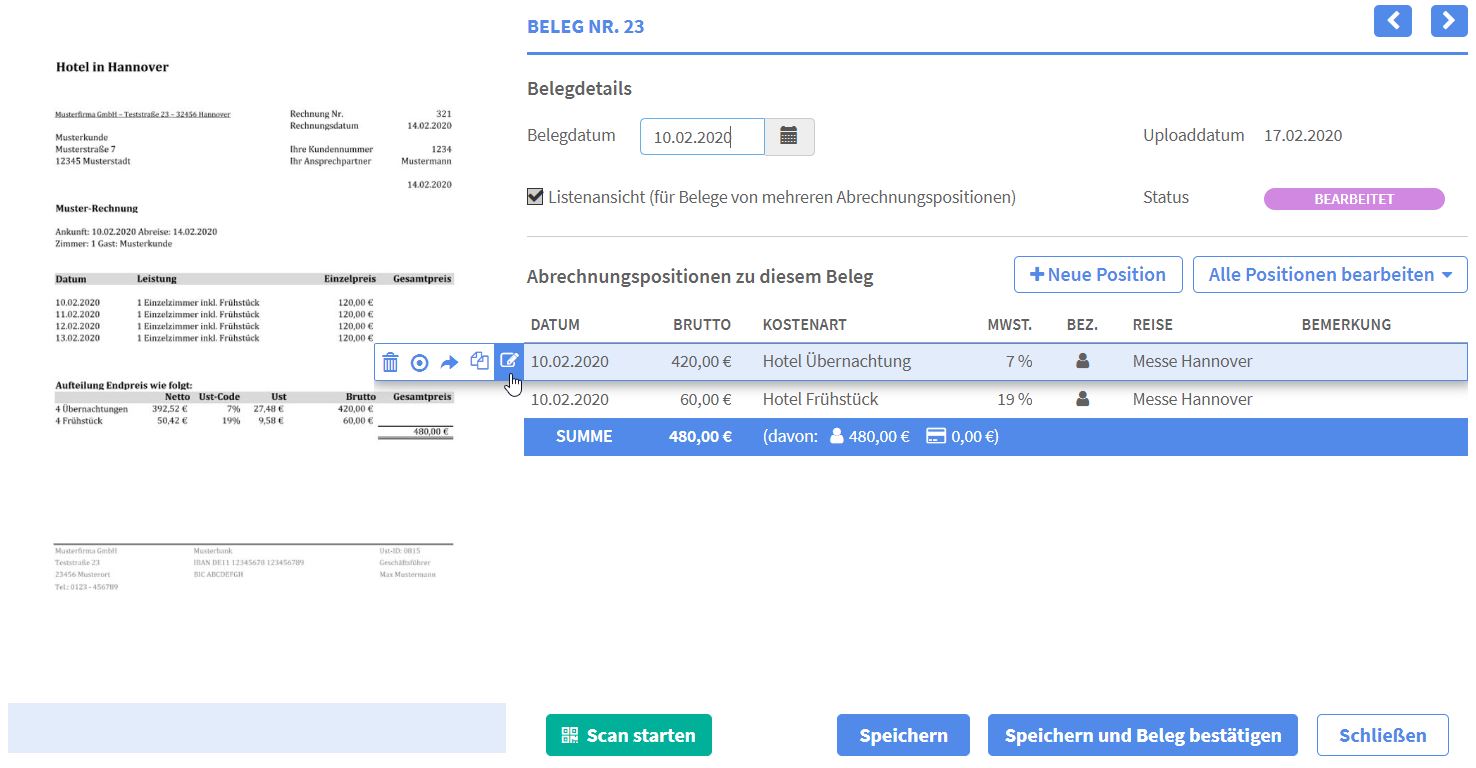Click the BEARBEITET status badge

coord(1354,198)
